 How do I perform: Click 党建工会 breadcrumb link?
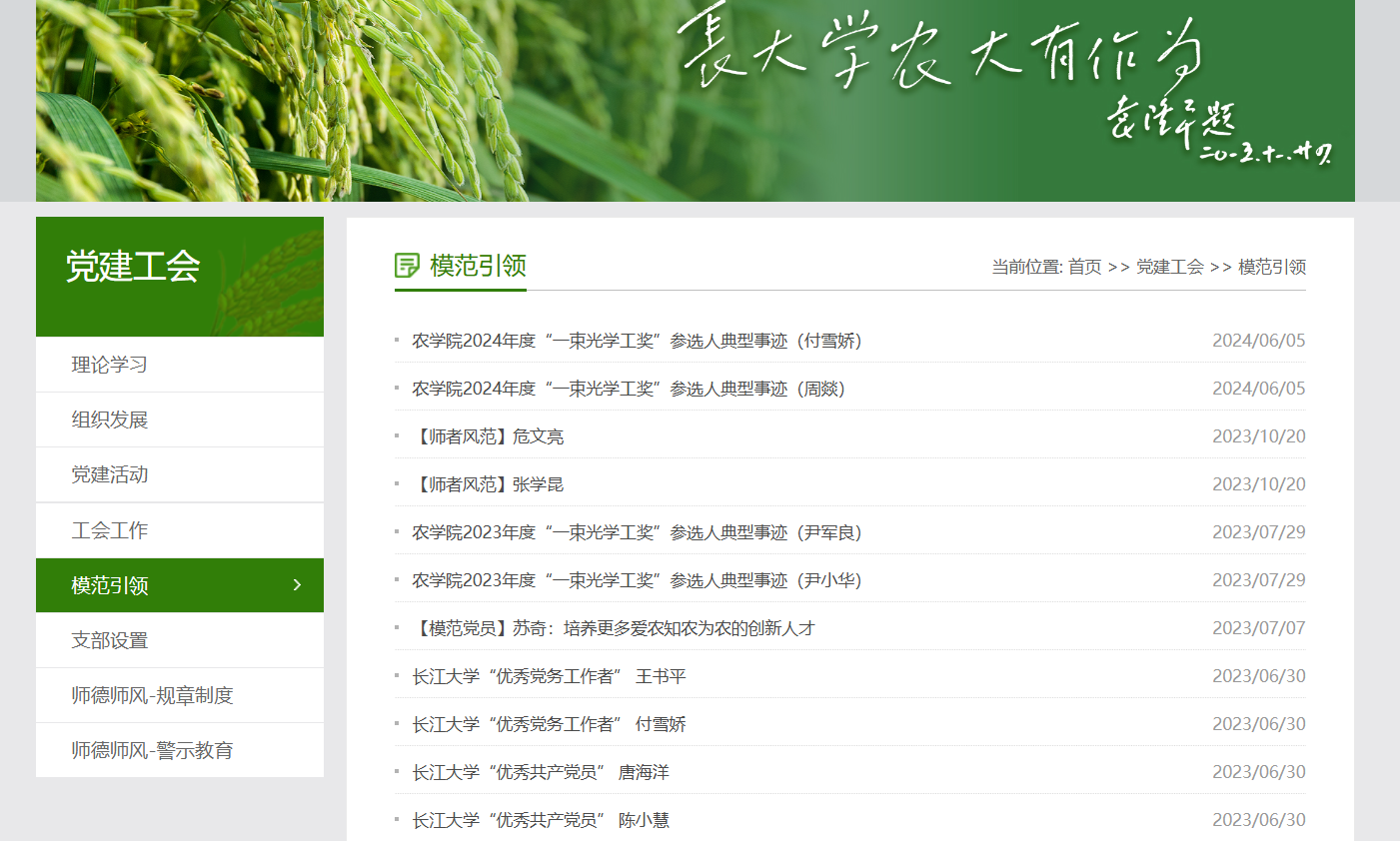point(1169,267)
